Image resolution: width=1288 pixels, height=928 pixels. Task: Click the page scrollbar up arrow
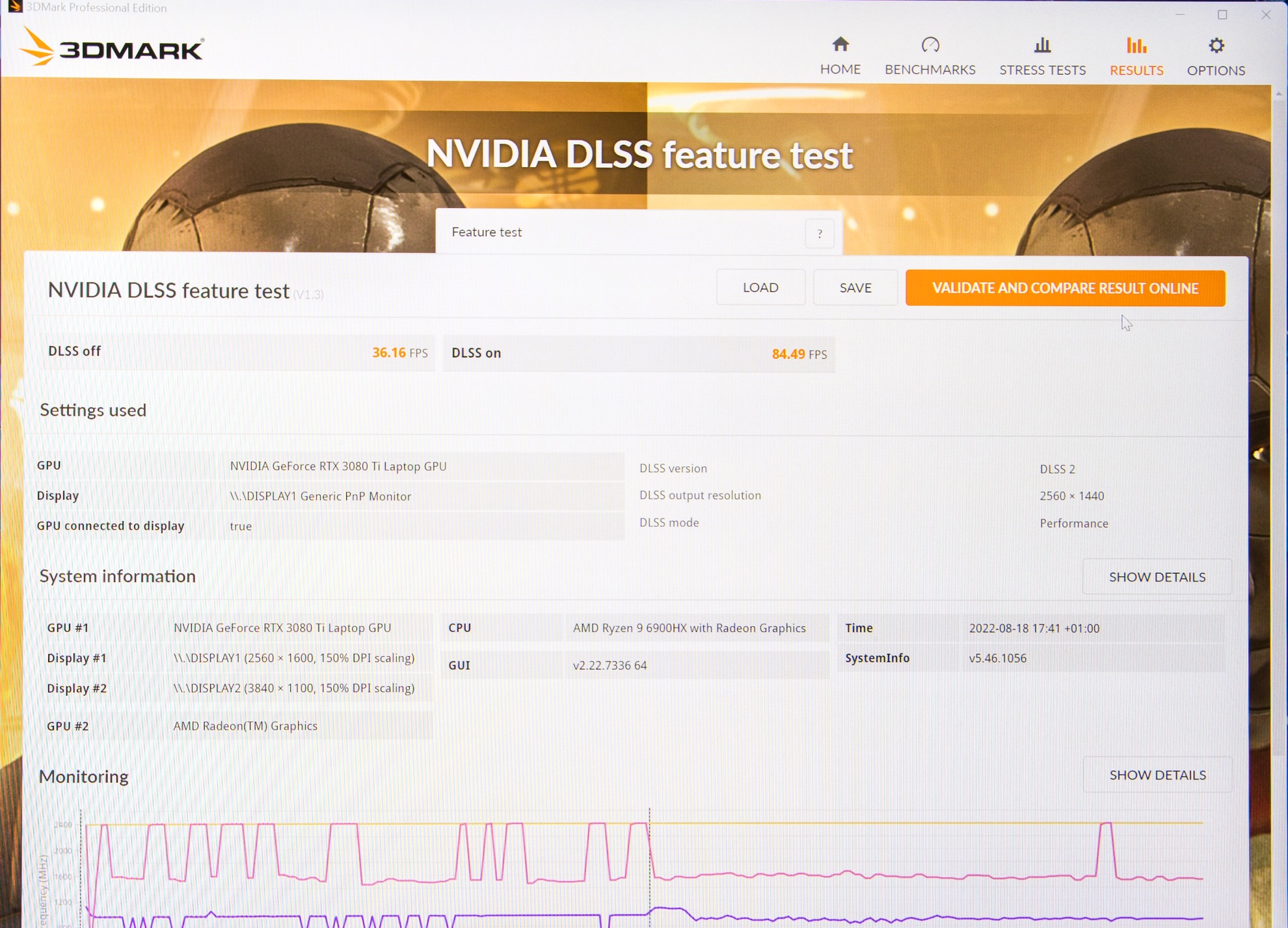click(1279, 94)
